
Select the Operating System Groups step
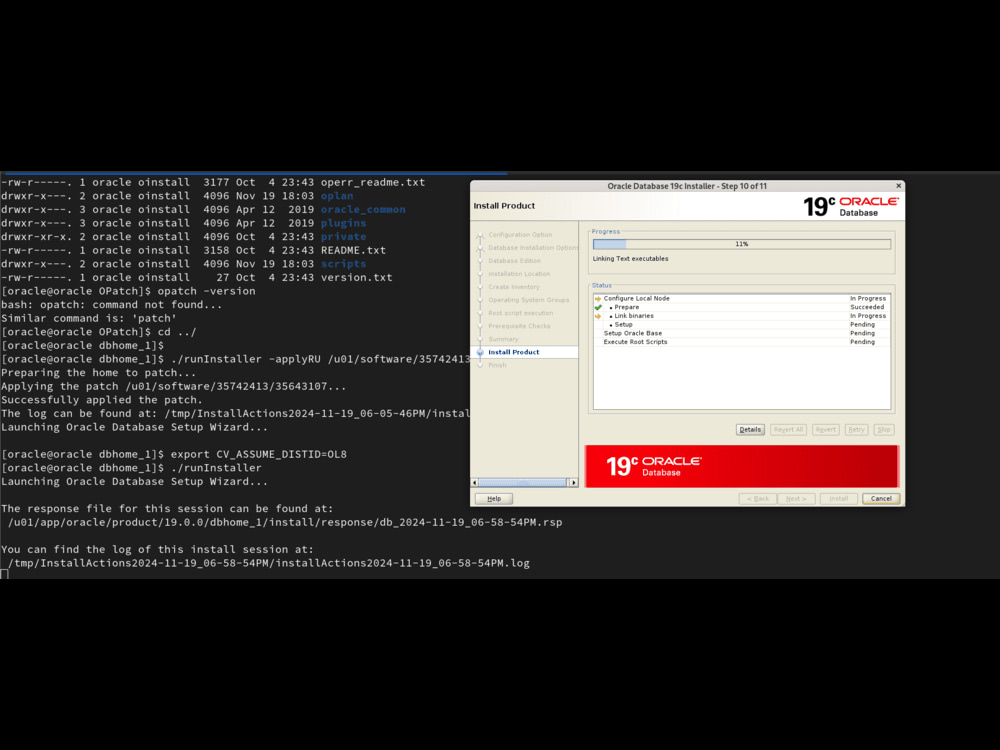click(528, 300)
